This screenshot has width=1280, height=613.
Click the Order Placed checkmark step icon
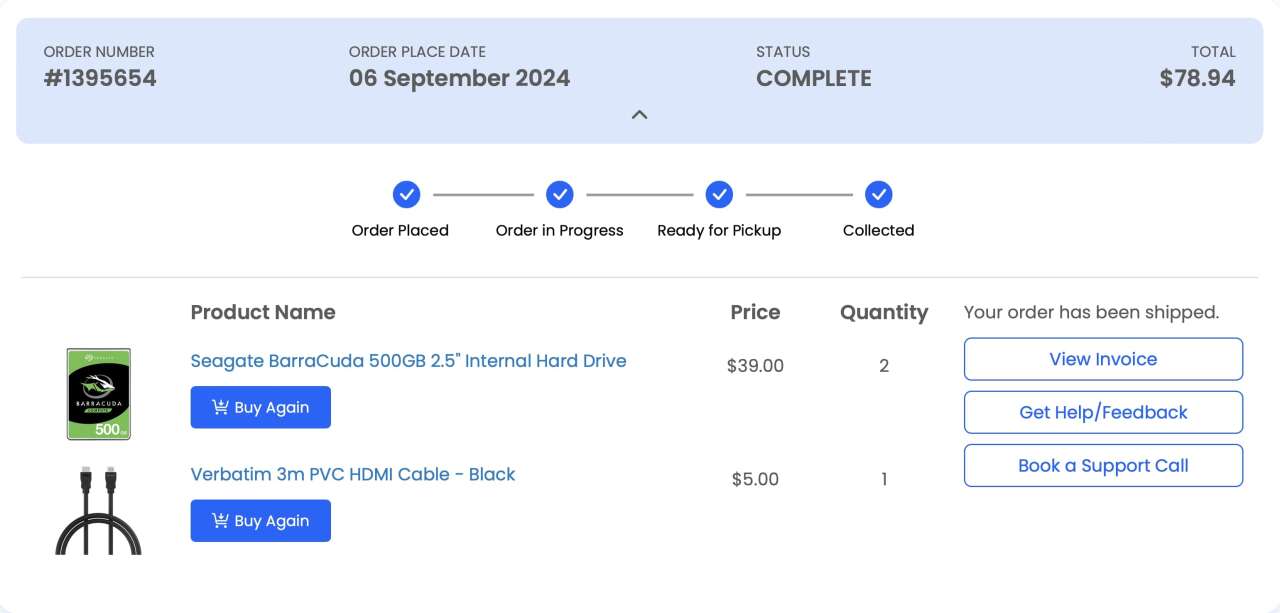coord(406,194)
